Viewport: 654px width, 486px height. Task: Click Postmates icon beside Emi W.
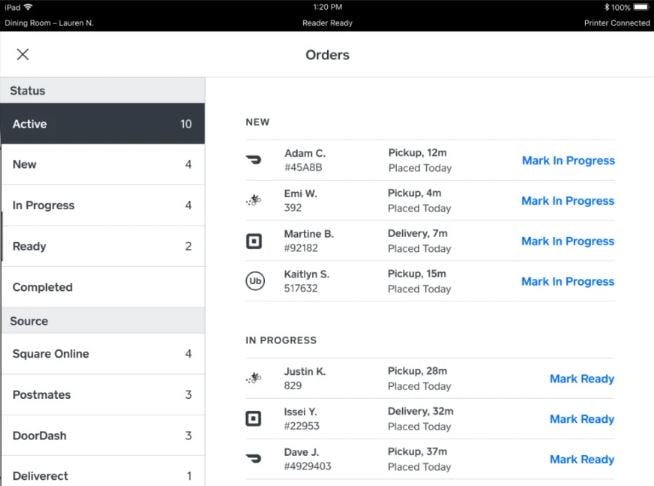[x=254, y=201]
